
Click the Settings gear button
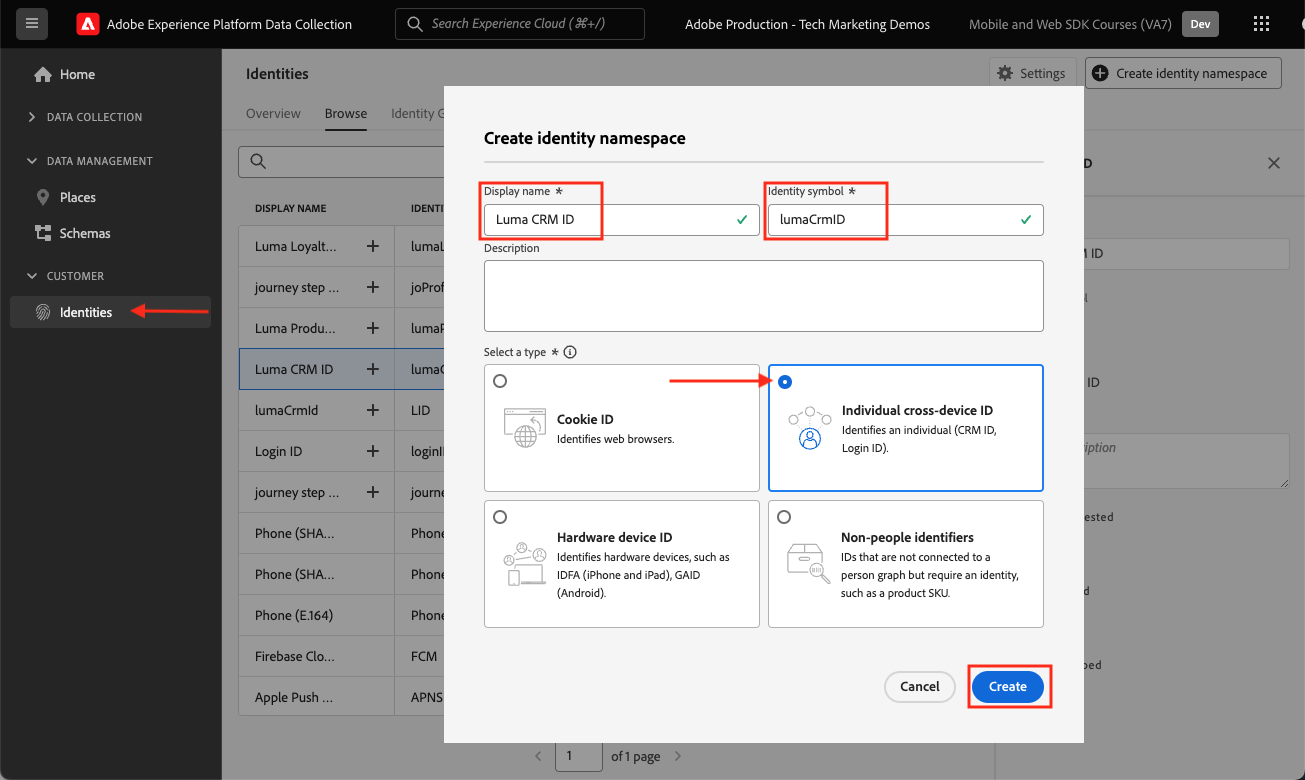click(1032, 73)
